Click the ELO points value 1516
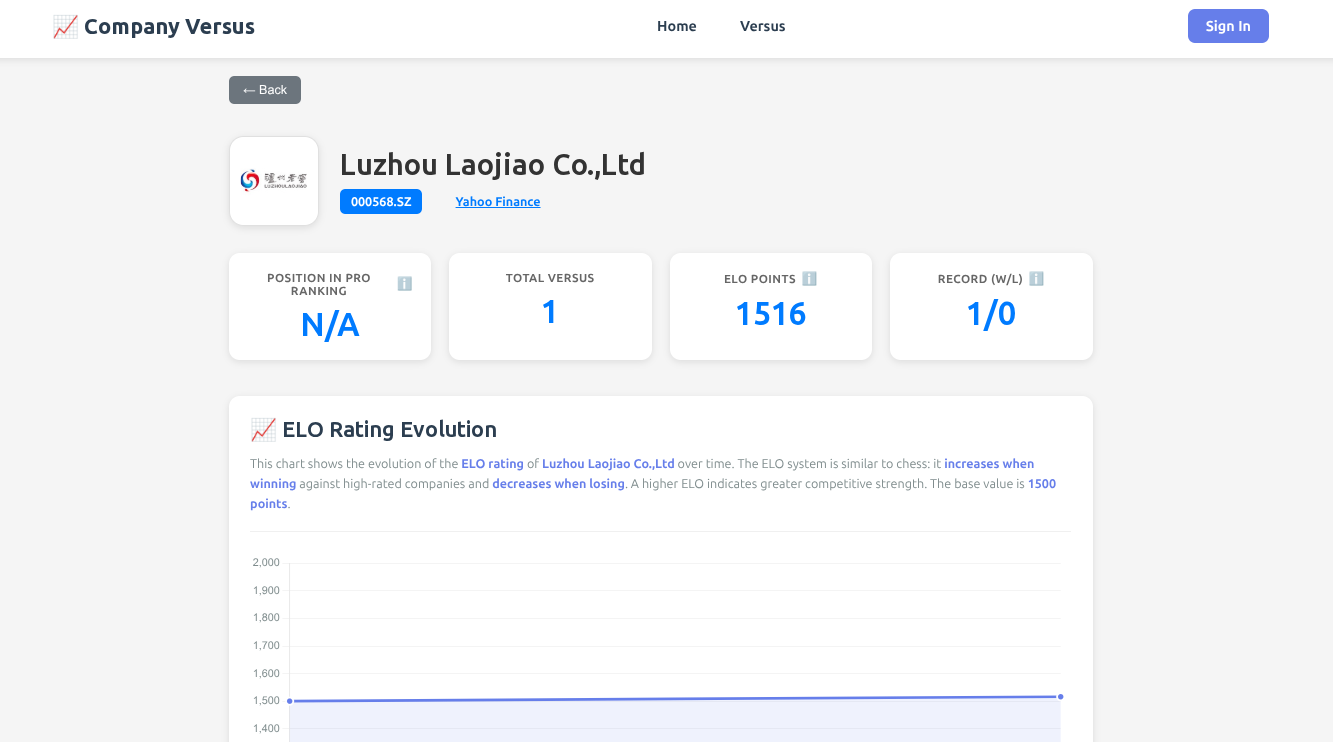Viewport: 1333px width, 742px height. point(771,314)
